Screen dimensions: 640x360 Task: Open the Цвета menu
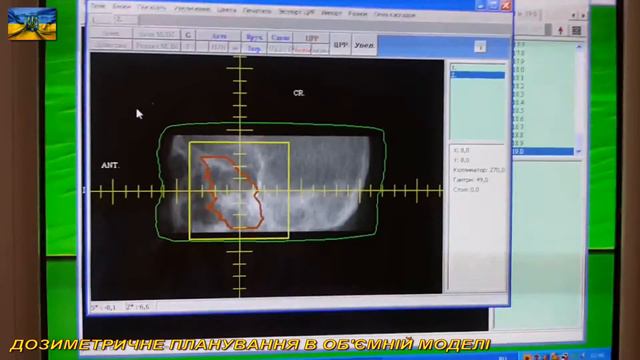tap(227, 10)
